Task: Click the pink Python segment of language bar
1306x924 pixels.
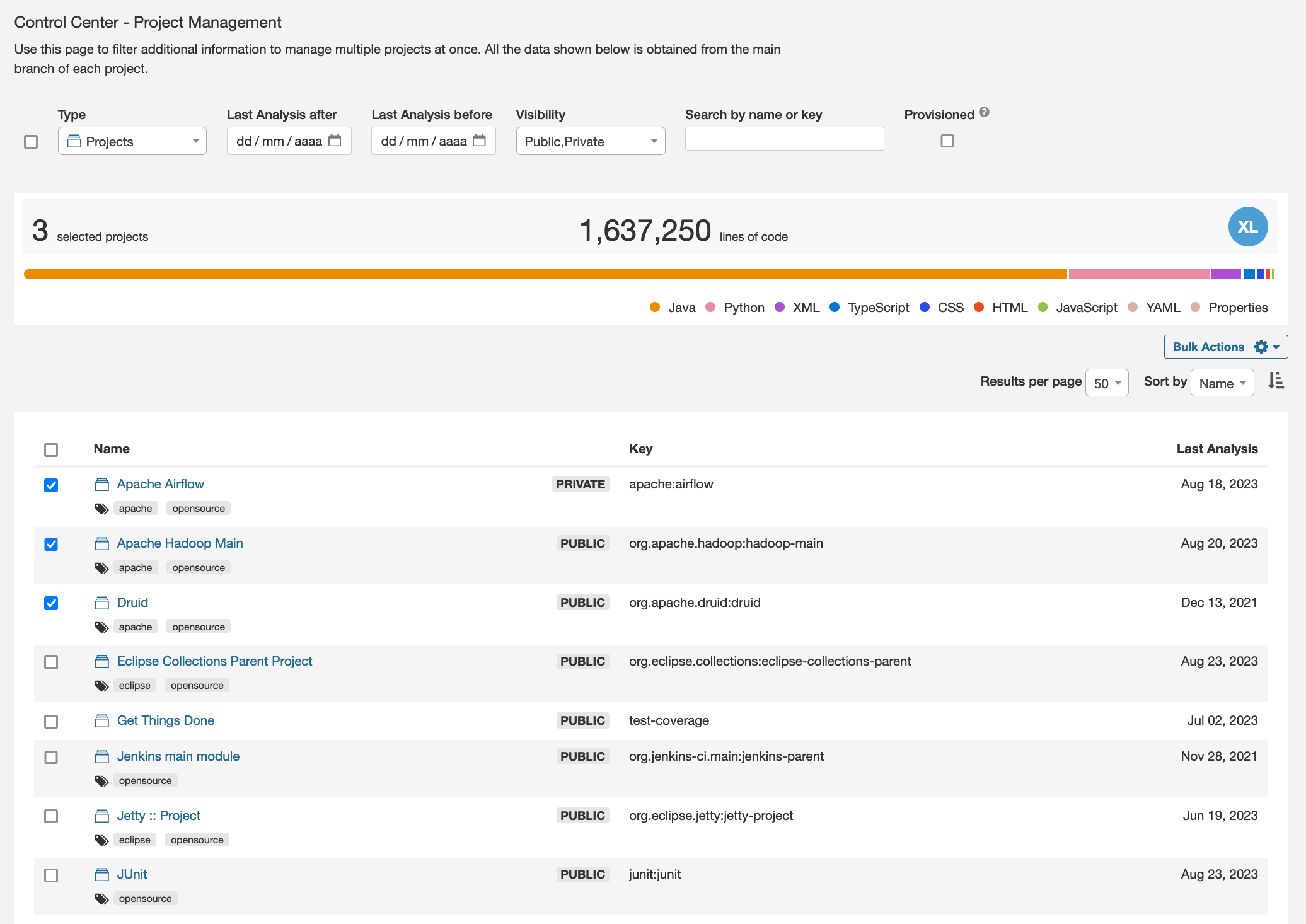Action: [x=1138, y=274]
